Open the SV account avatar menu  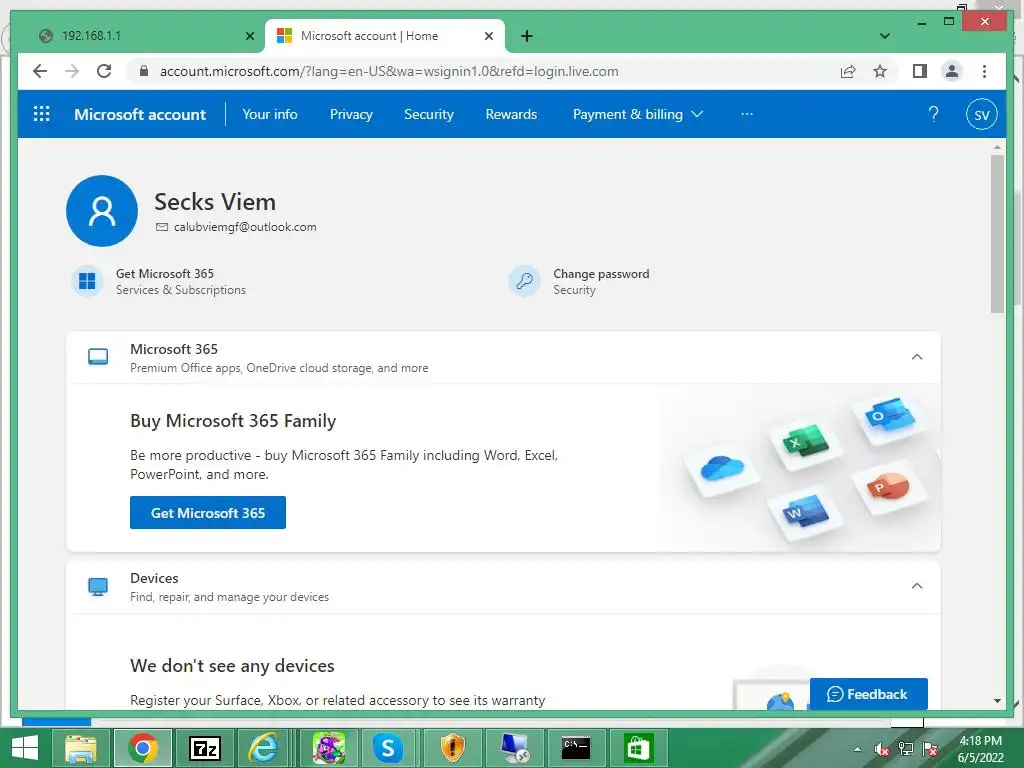(x=982, y=114)
